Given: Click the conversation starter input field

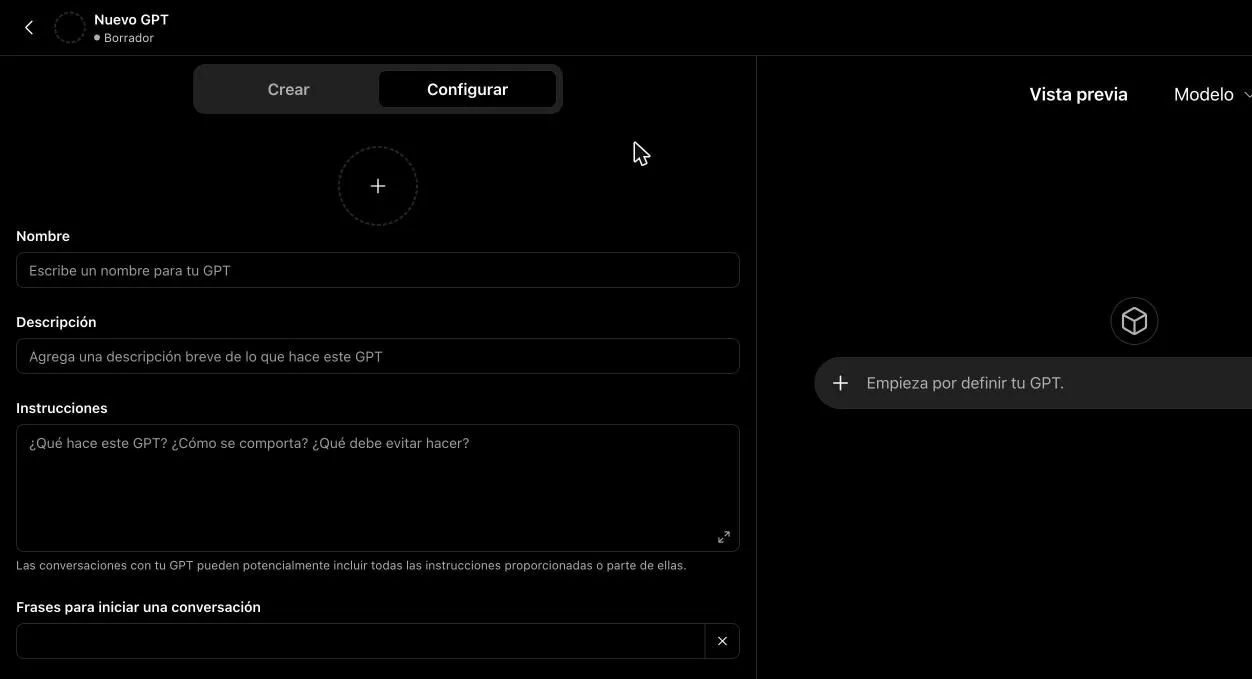Looking at the screenshot, I should click(361, 641).
